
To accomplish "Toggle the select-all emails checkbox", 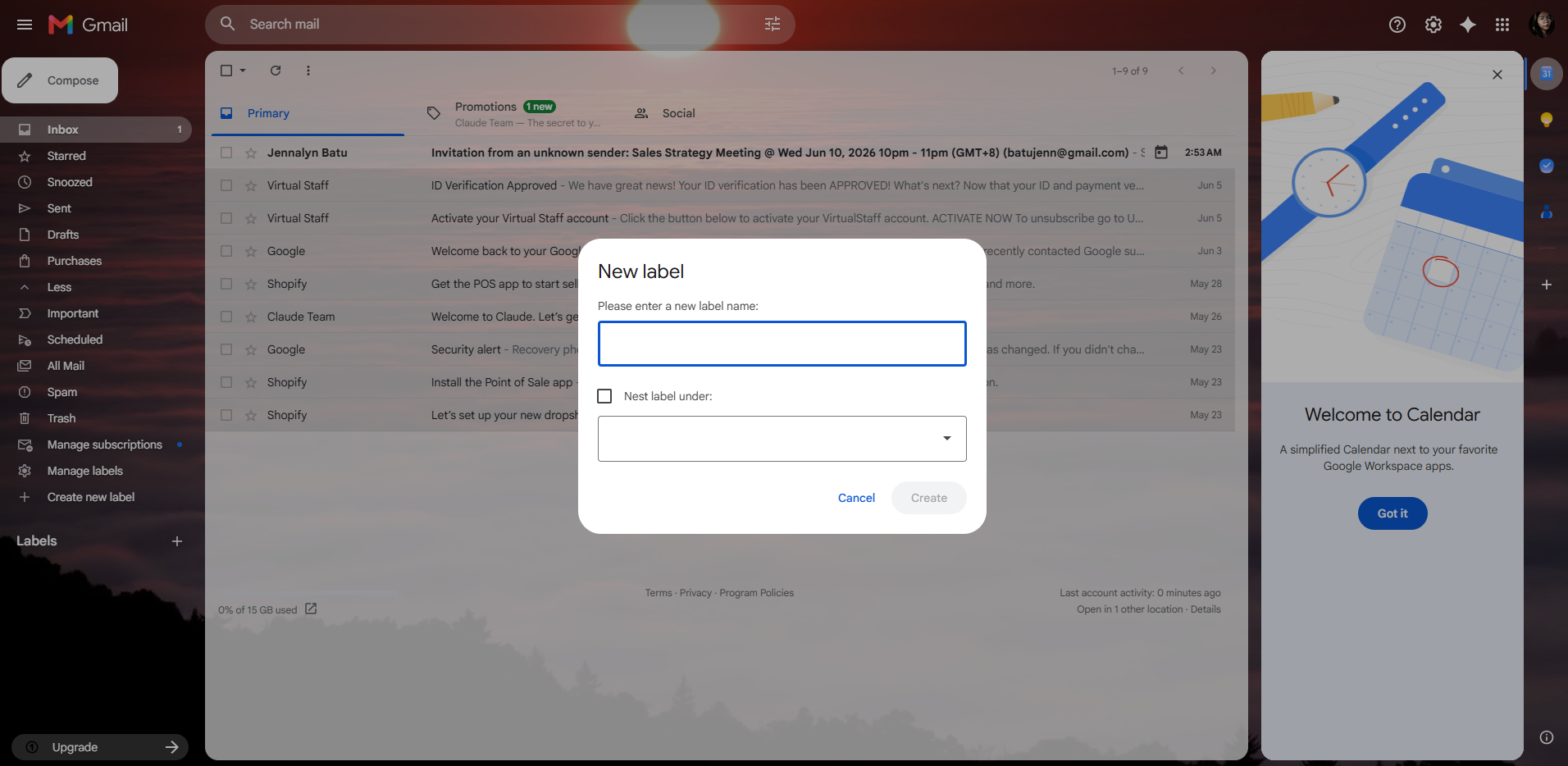I will point(226,71).
